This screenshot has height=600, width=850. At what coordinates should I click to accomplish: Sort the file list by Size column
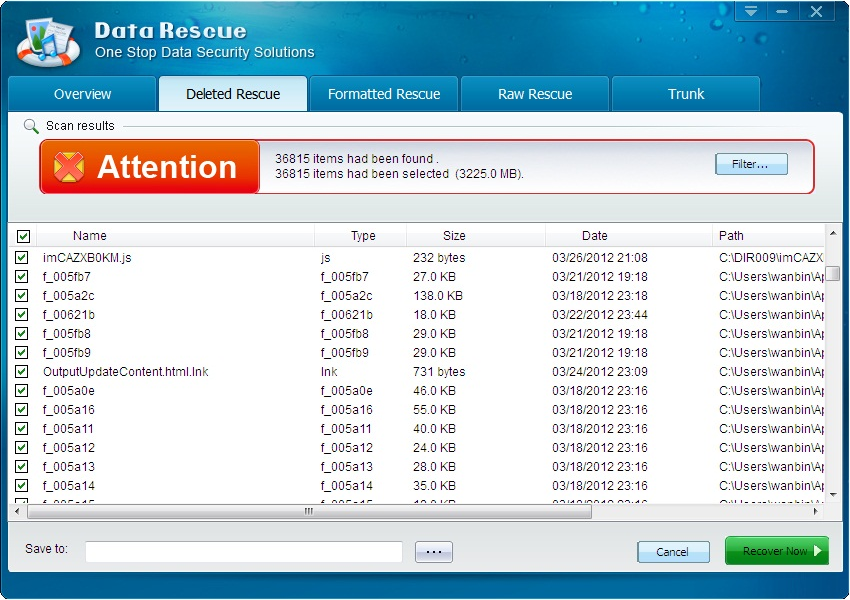pos(454,236)
